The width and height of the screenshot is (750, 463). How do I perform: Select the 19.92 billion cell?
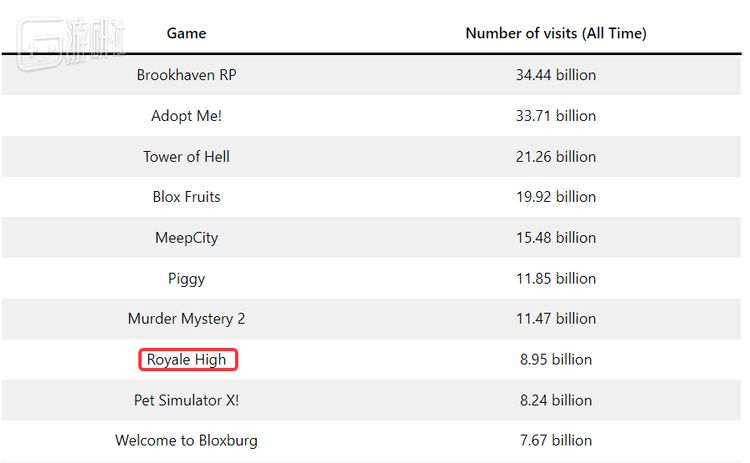tap(556, 197)
